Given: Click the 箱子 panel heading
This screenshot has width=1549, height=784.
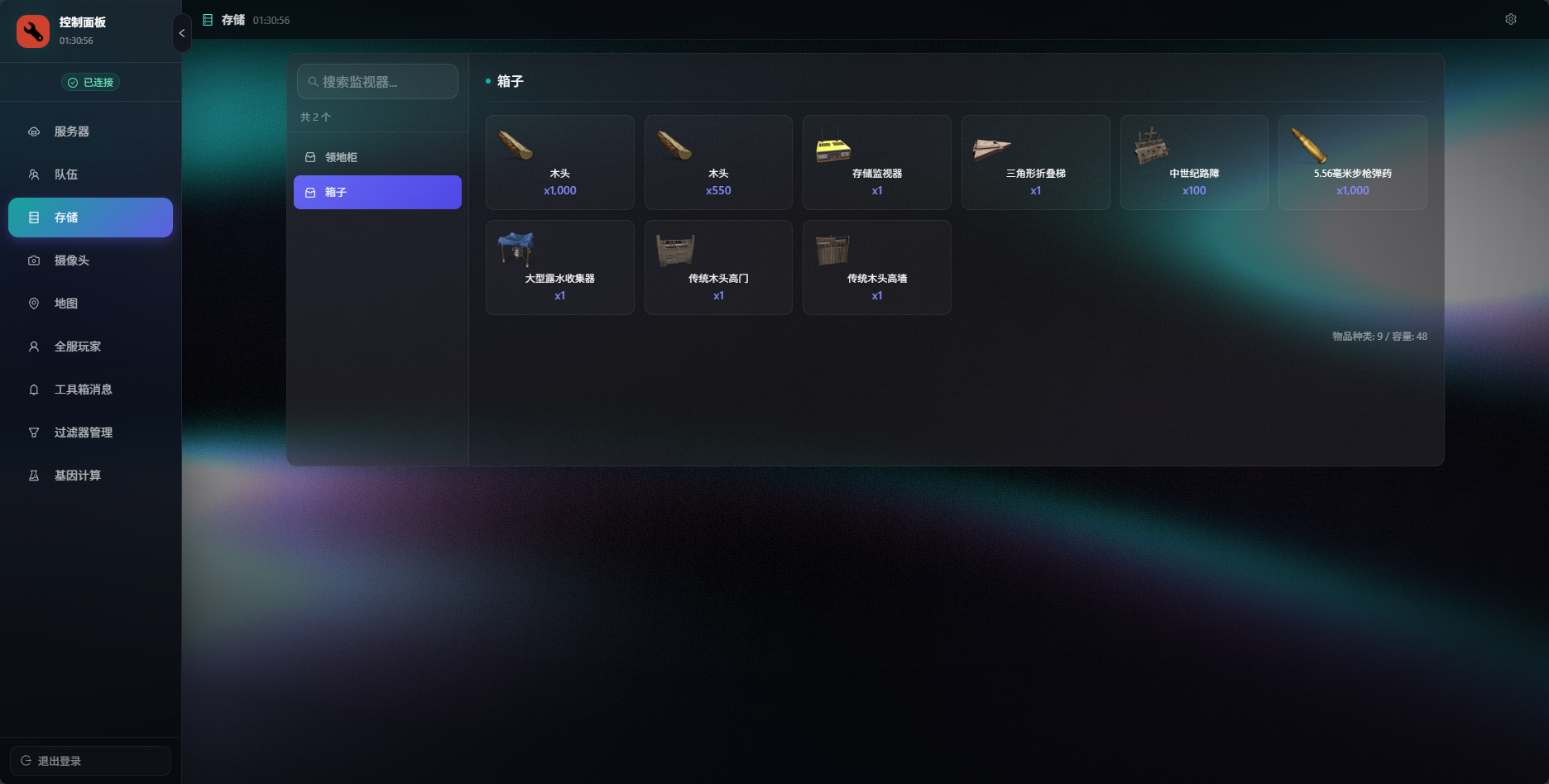Looking at the screenshot, I should click(x=510, y=81).
